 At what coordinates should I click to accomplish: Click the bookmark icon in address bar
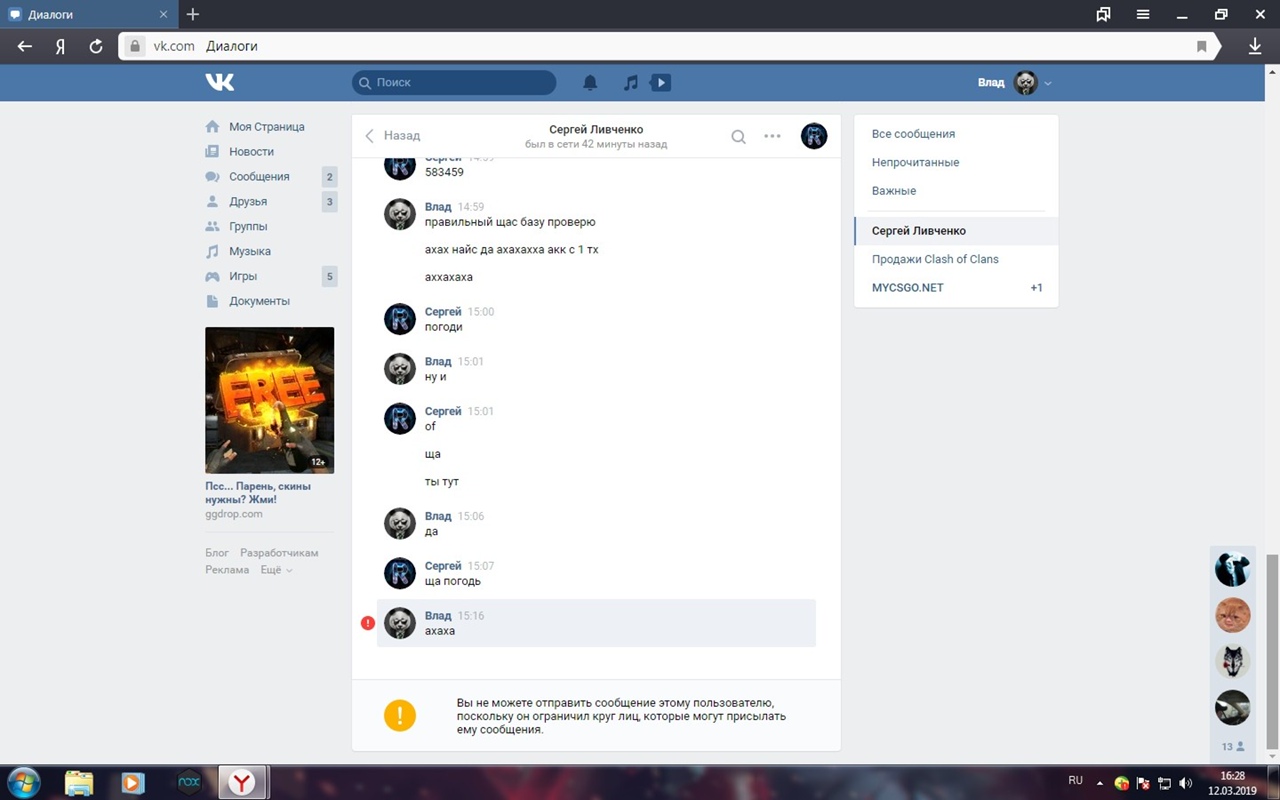pos(1202,46)
